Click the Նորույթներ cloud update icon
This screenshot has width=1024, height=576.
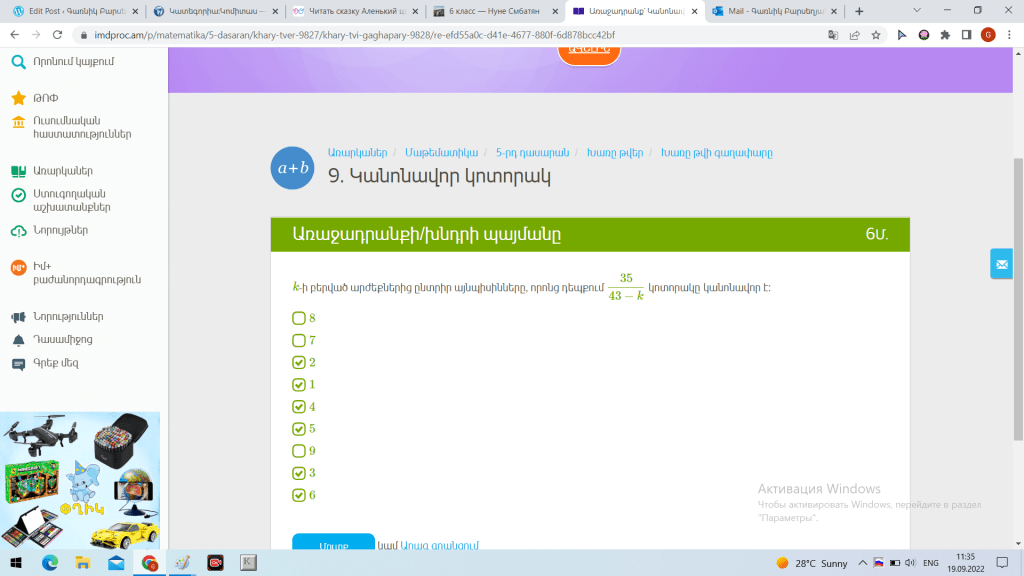[x=18, y=231]
